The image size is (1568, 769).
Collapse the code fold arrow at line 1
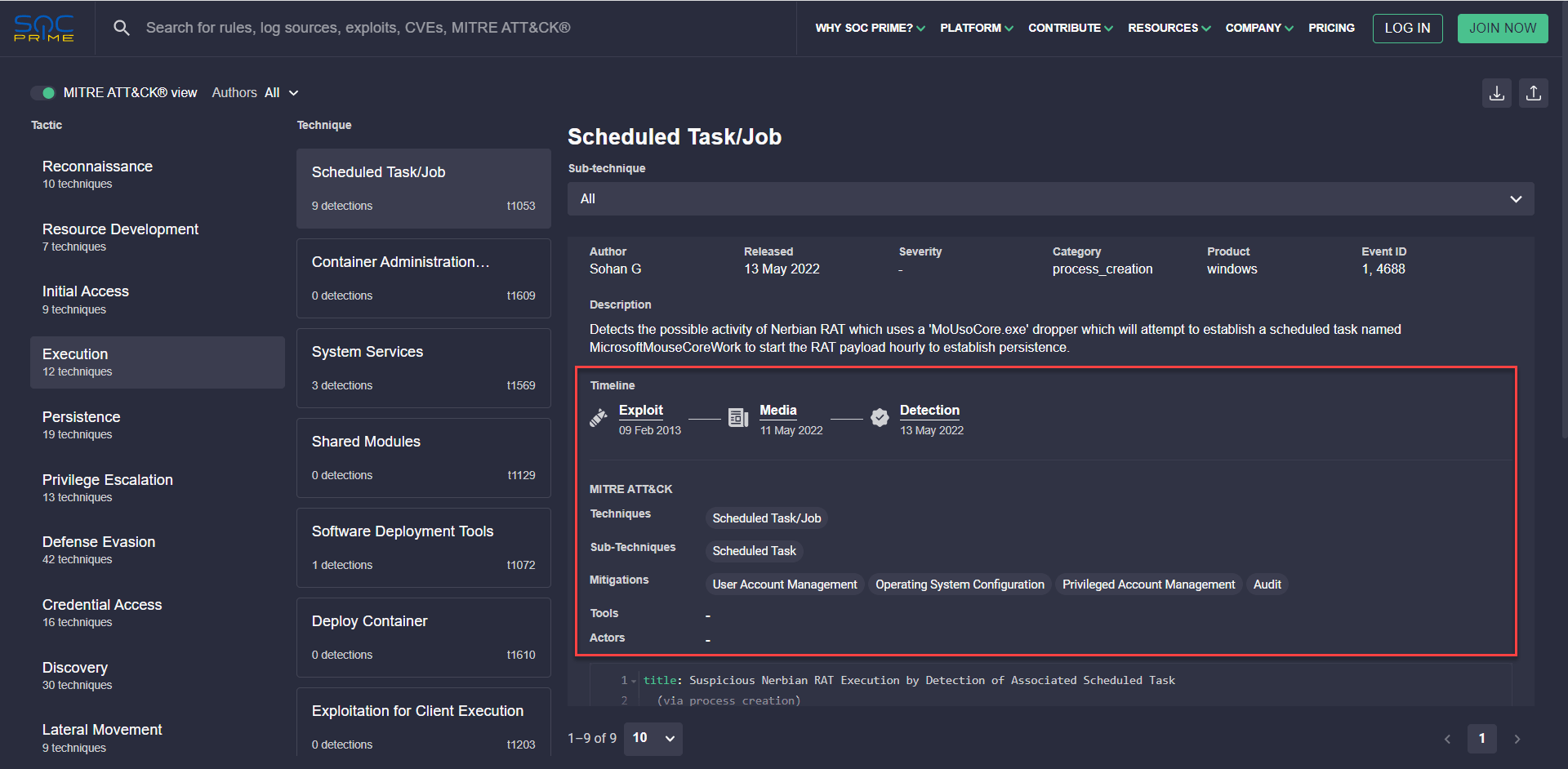[634, 681]
